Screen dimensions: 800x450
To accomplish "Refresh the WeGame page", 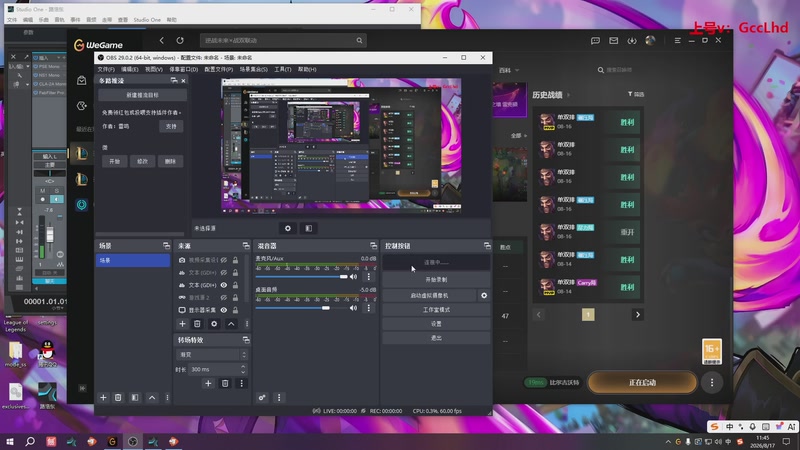I will click(180, 40).
